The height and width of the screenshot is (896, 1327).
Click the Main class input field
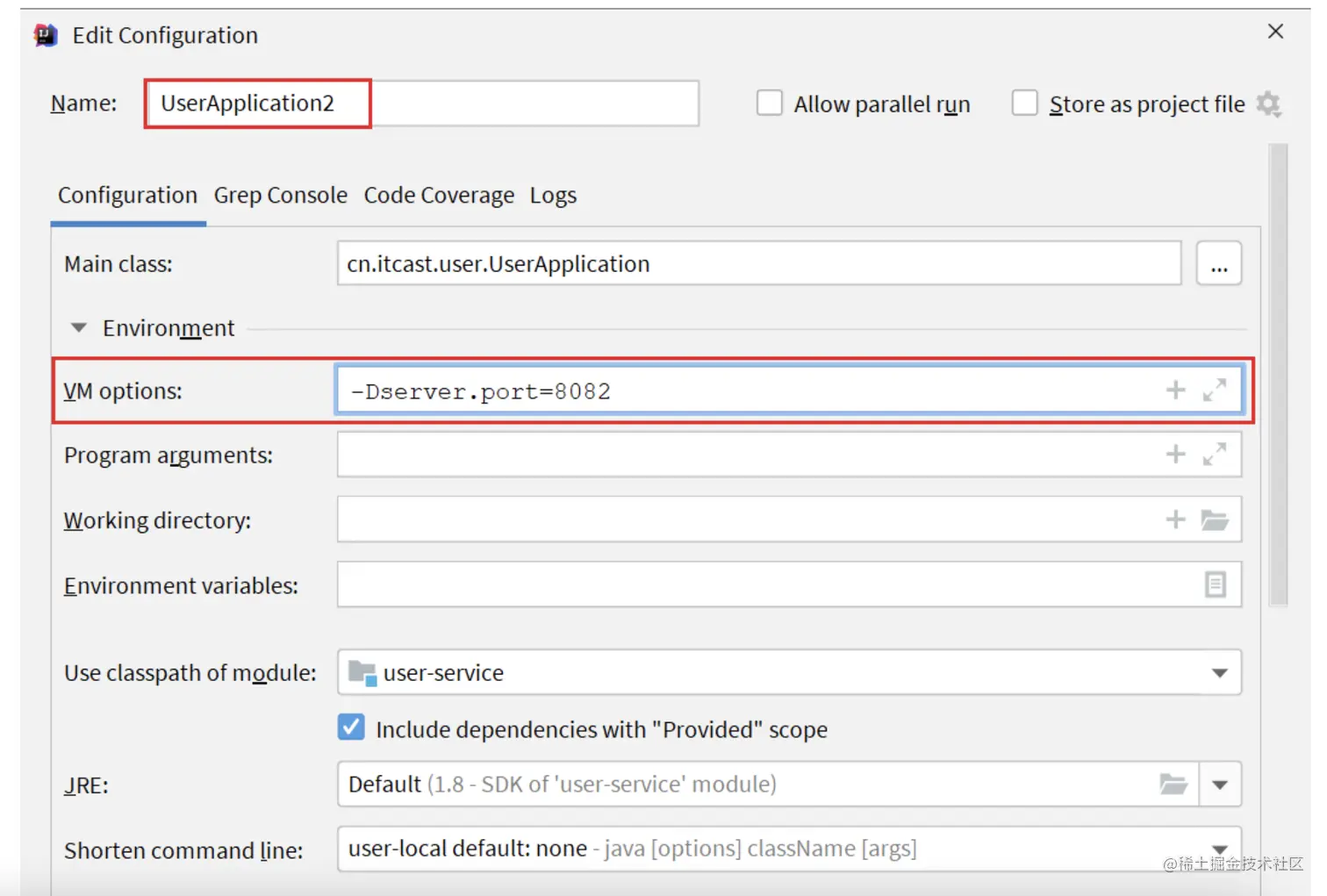pos(759,263)
